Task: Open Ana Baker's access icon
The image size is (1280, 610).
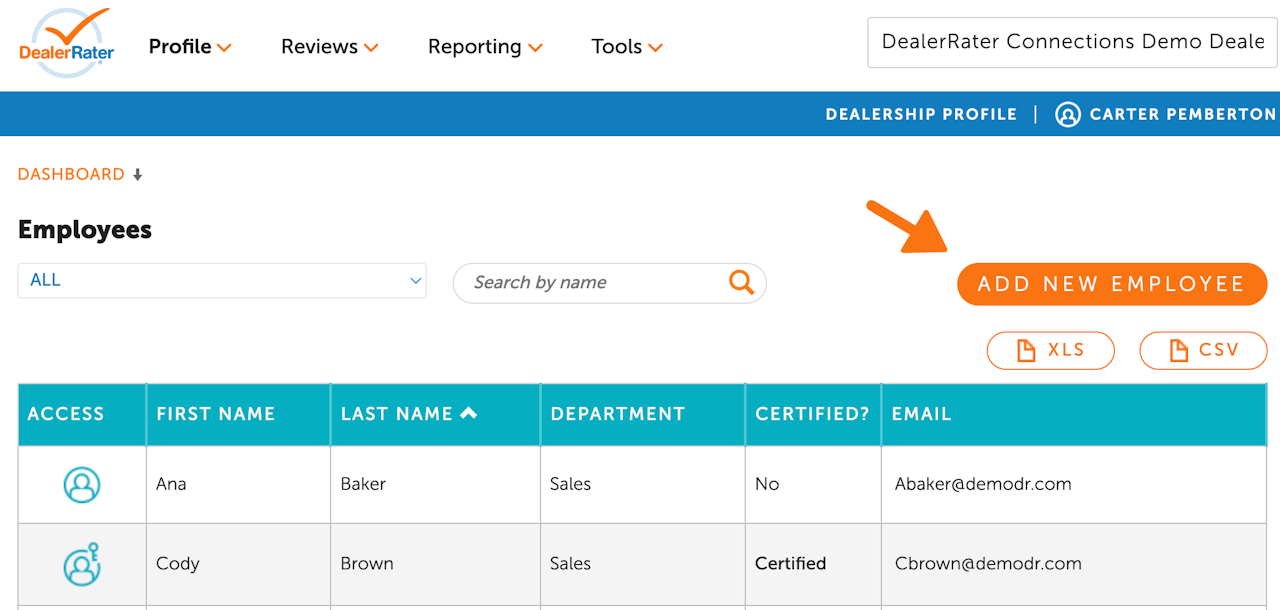Action: point(82,485)
